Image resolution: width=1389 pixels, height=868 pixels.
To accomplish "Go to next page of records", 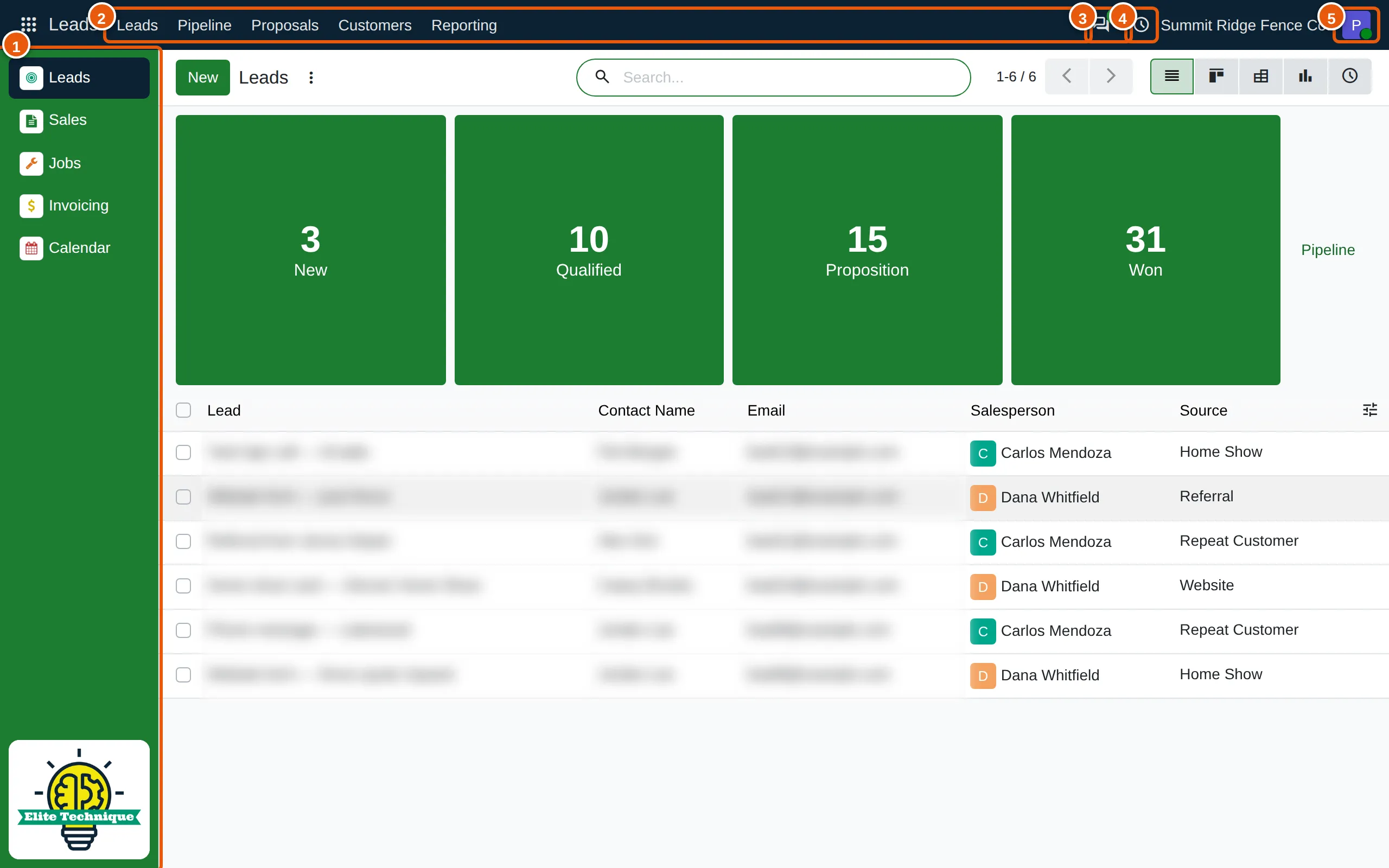I will click(x=1111, y=76).
